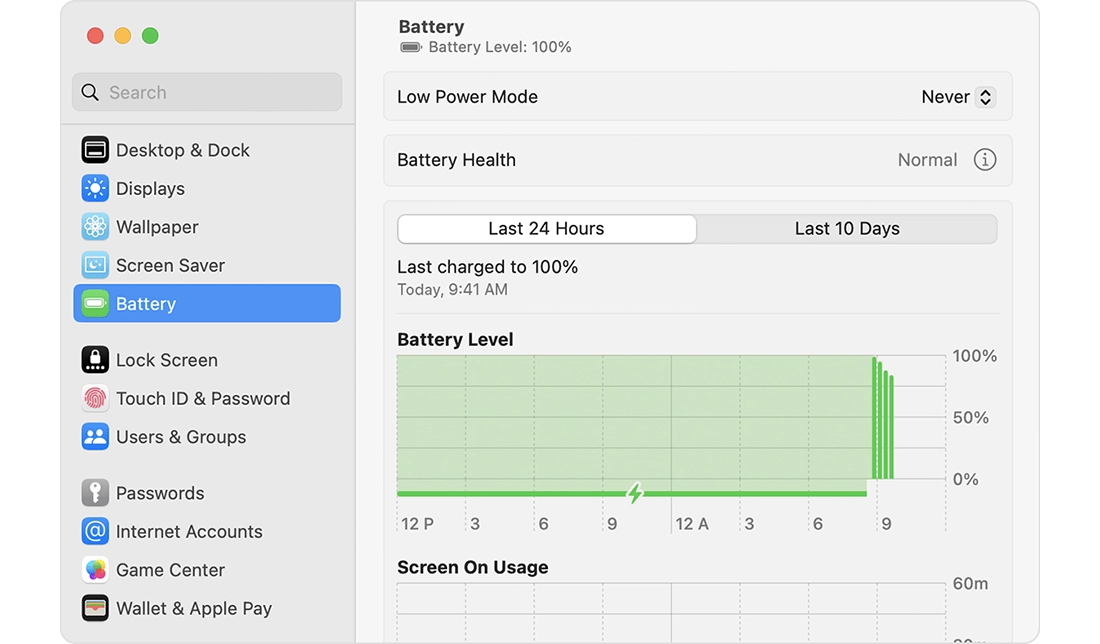Image resolution: width=1100 pixels, height=644 pixels.
Task: Open Screen Saver settings icon
Action: [95, 265]
